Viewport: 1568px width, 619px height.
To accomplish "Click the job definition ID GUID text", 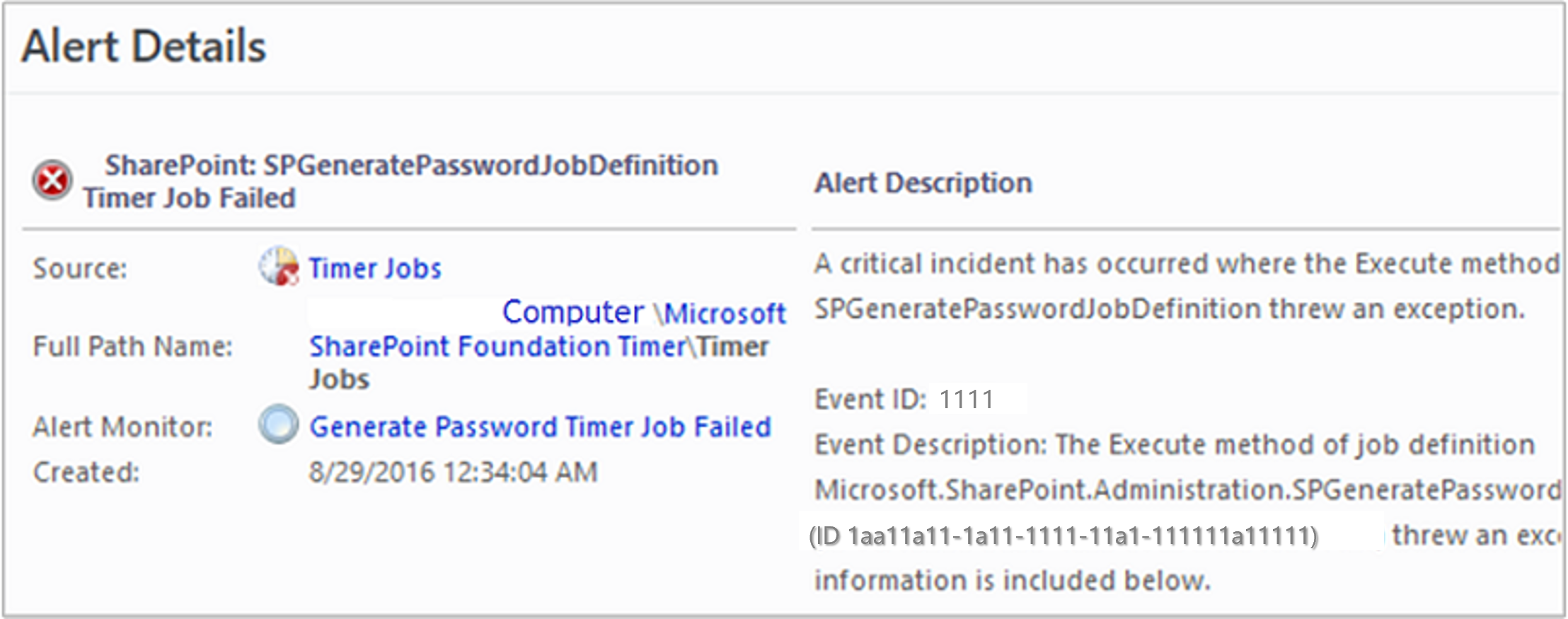I will pos(1063,536).
